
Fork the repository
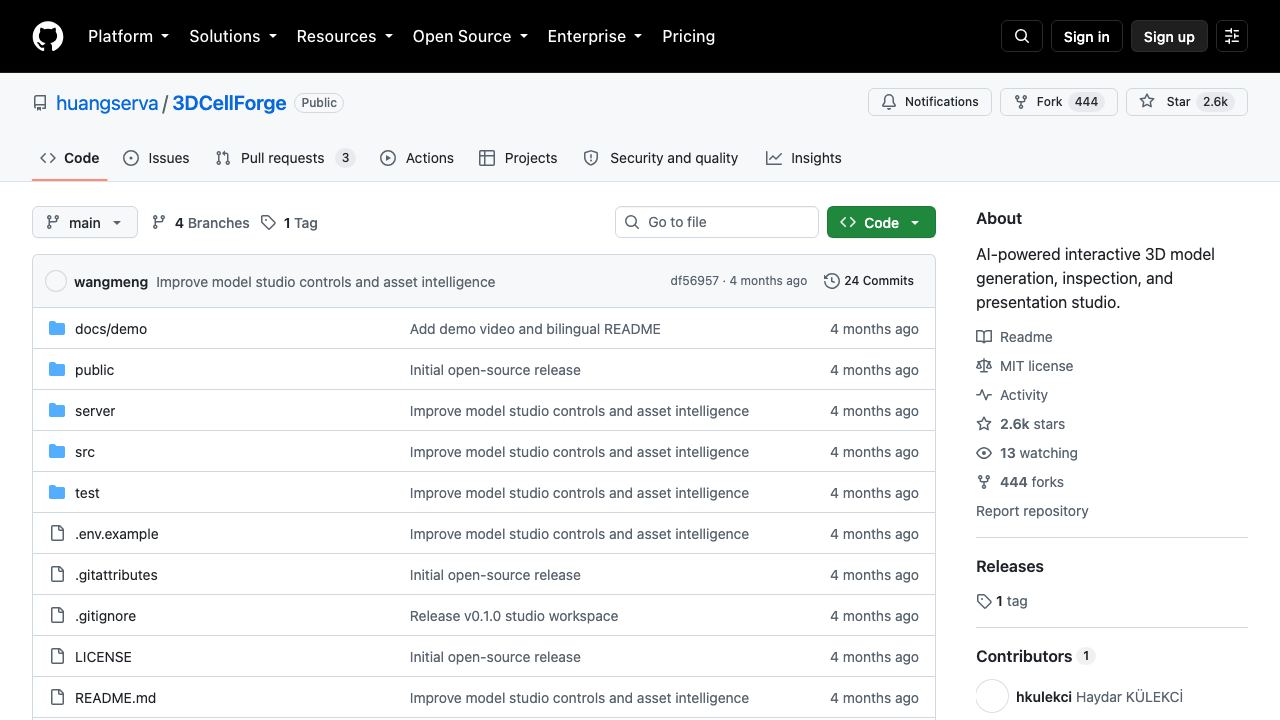[x=1058, y=102]
